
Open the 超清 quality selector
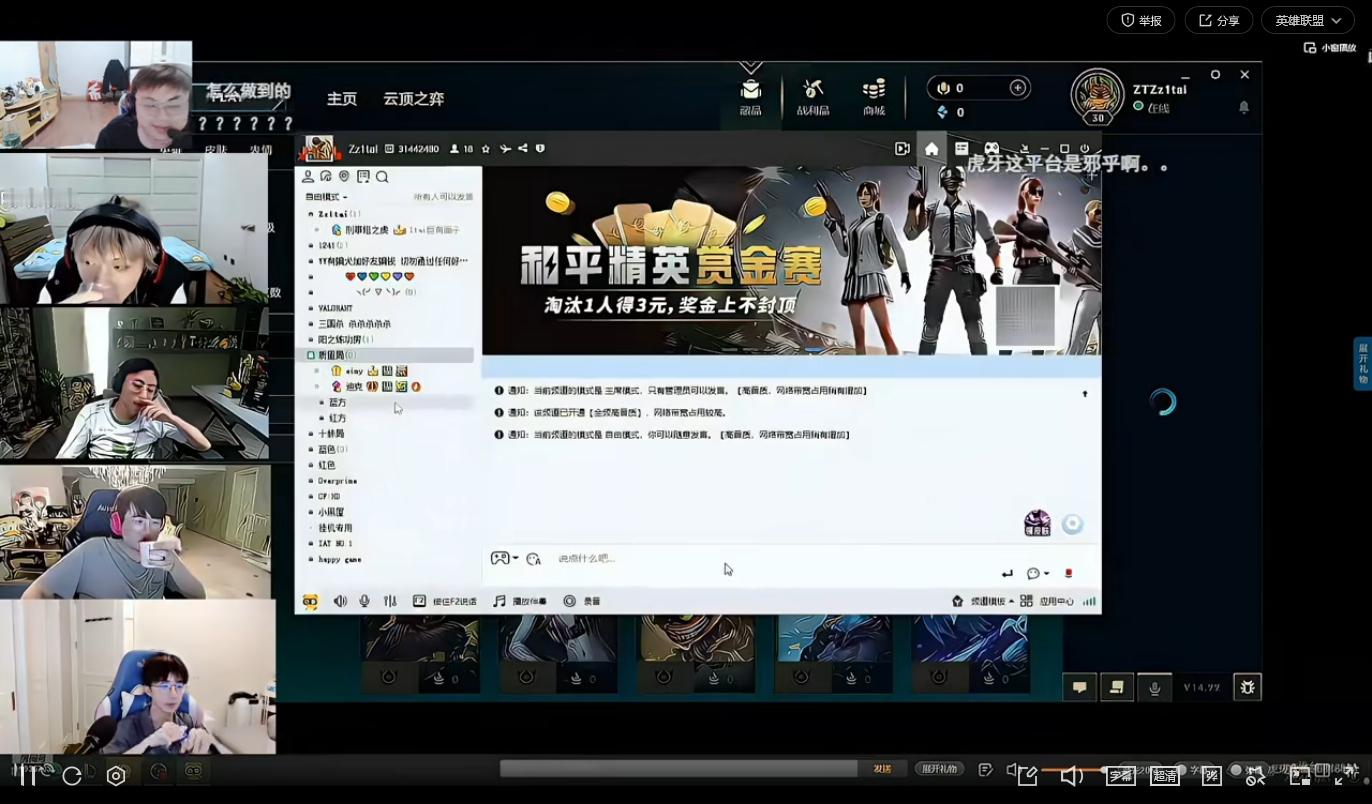tap(1165, 775)
